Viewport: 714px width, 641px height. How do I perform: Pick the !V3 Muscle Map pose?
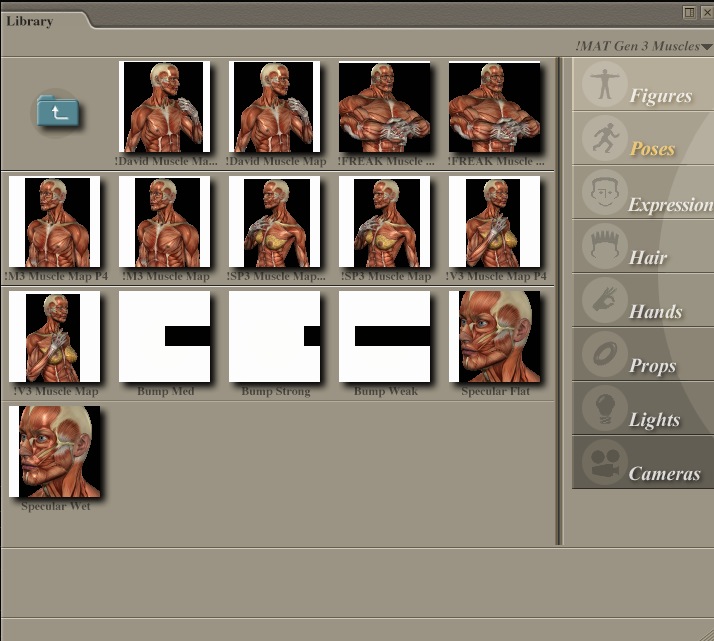pos(54,337)
